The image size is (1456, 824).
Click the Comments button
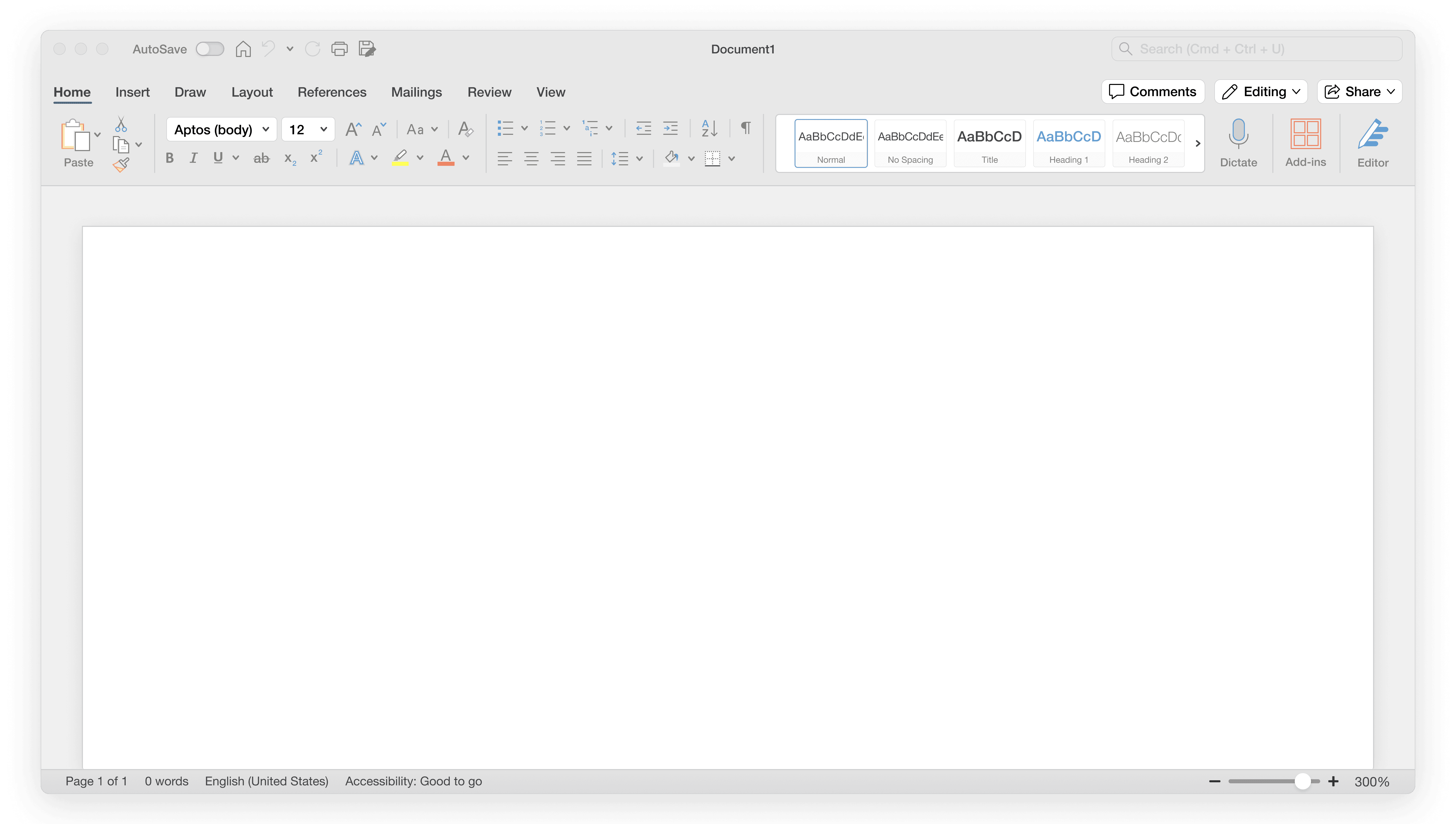(x=1153, y=92)
